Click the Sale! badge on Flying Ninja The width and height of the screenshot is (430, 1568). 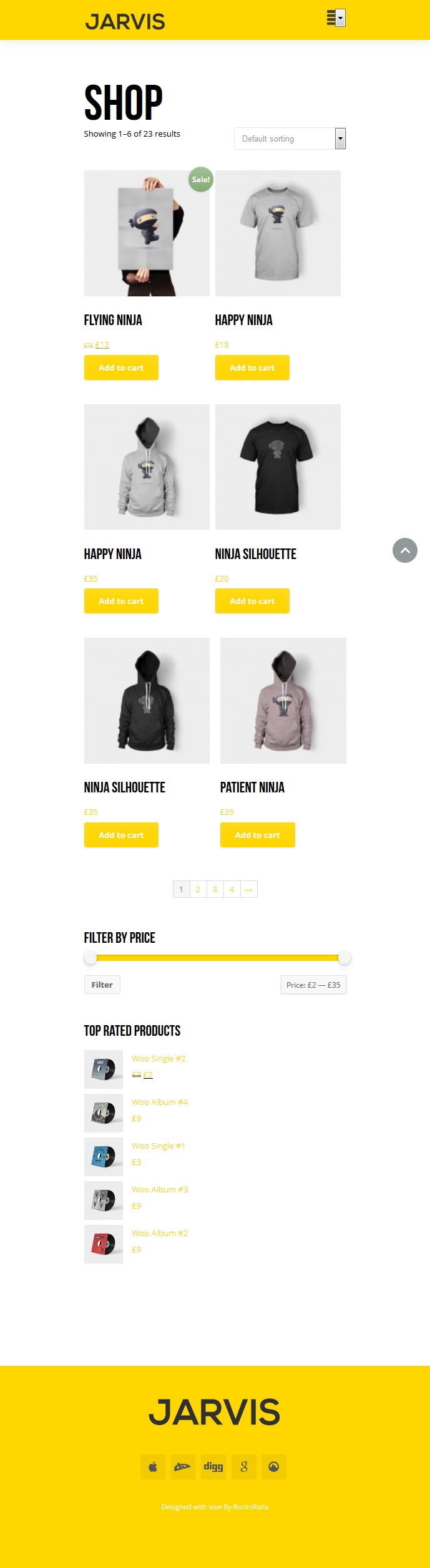(x=201, y=179)
